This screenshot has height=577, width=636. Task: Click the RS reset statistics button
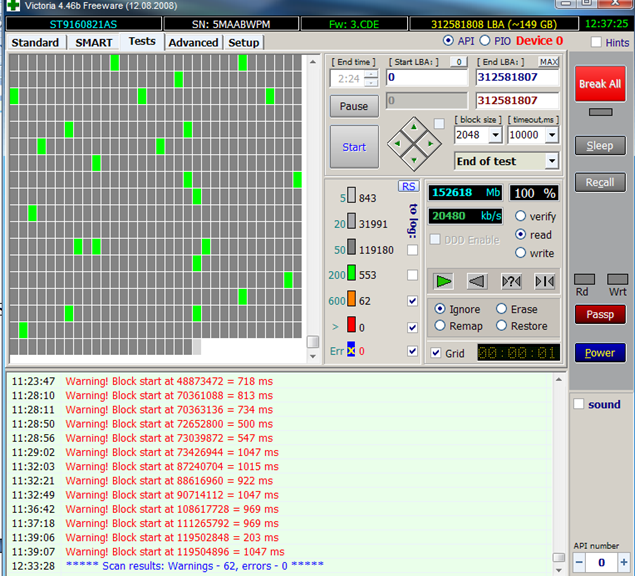pyautogui.click(x=408, y=186)
